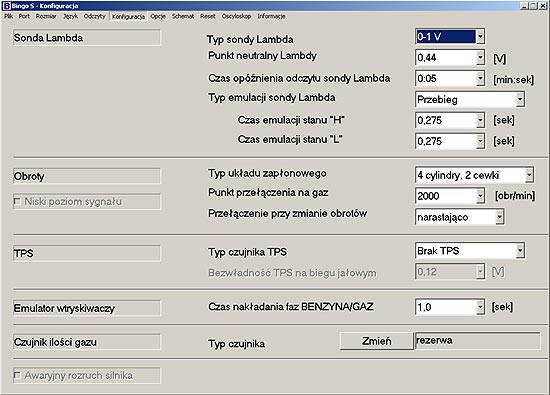Expand Typ układu zapłonowego combo box

click(x=529, y=175)
